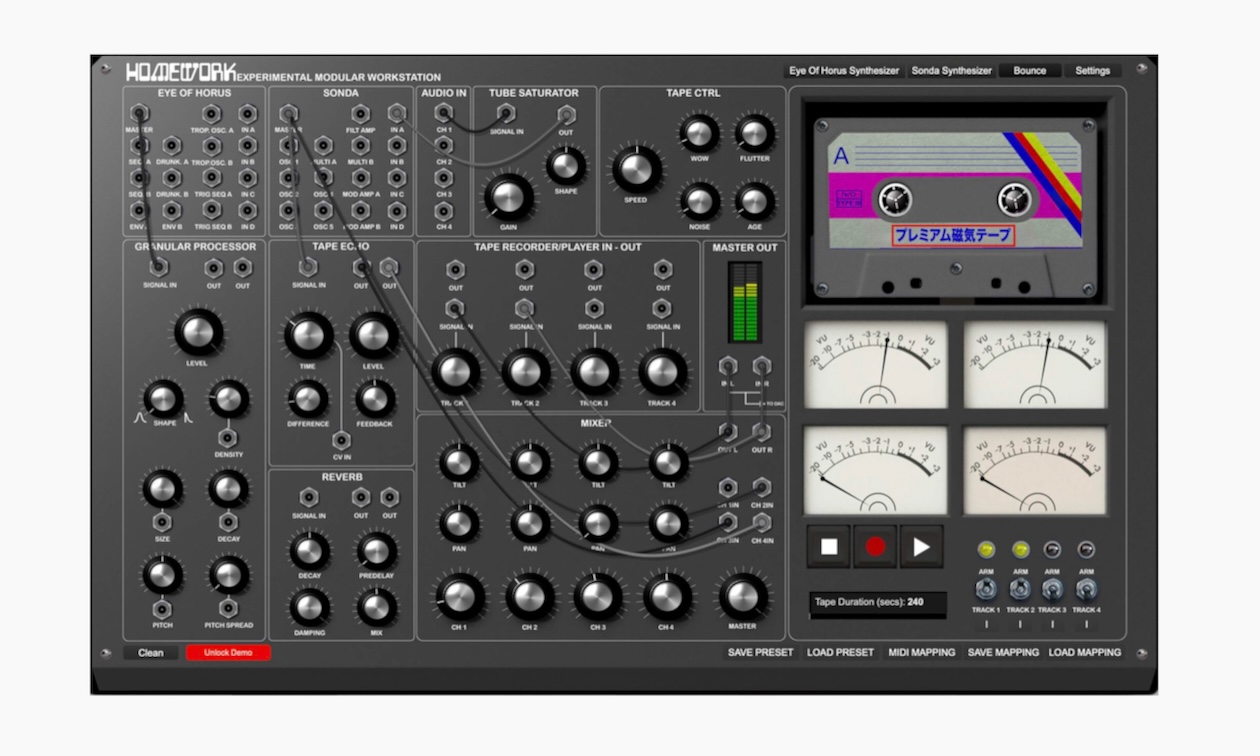Select the Eye Of Horus Synthesizer tab
The image size is (1260, 756).
pyautogui.click(x=846, y=70)
